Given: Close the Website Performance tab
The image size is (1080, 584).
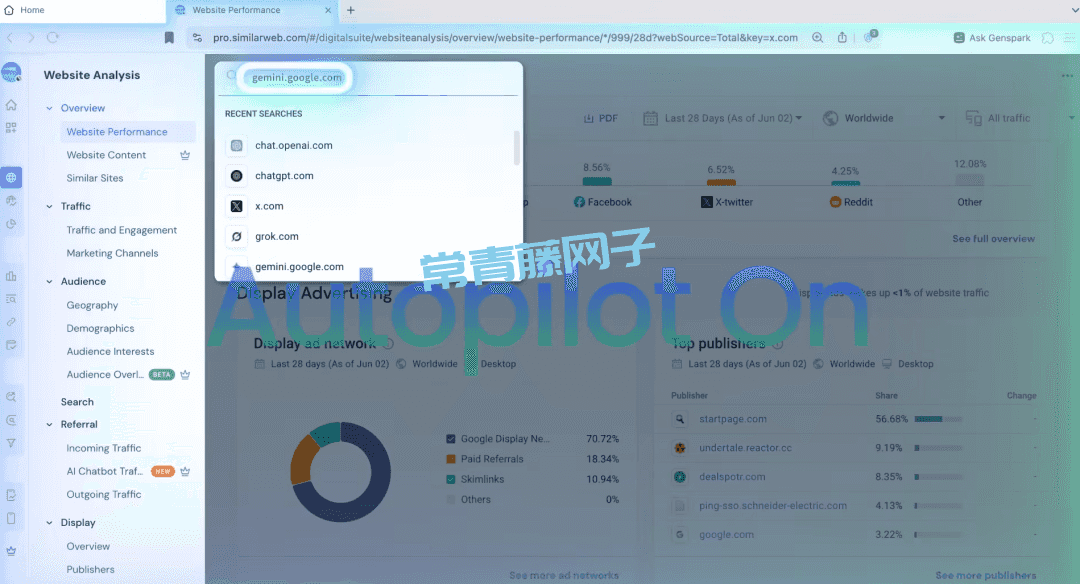Looking at the screenshot, I should tap(328, 10).
